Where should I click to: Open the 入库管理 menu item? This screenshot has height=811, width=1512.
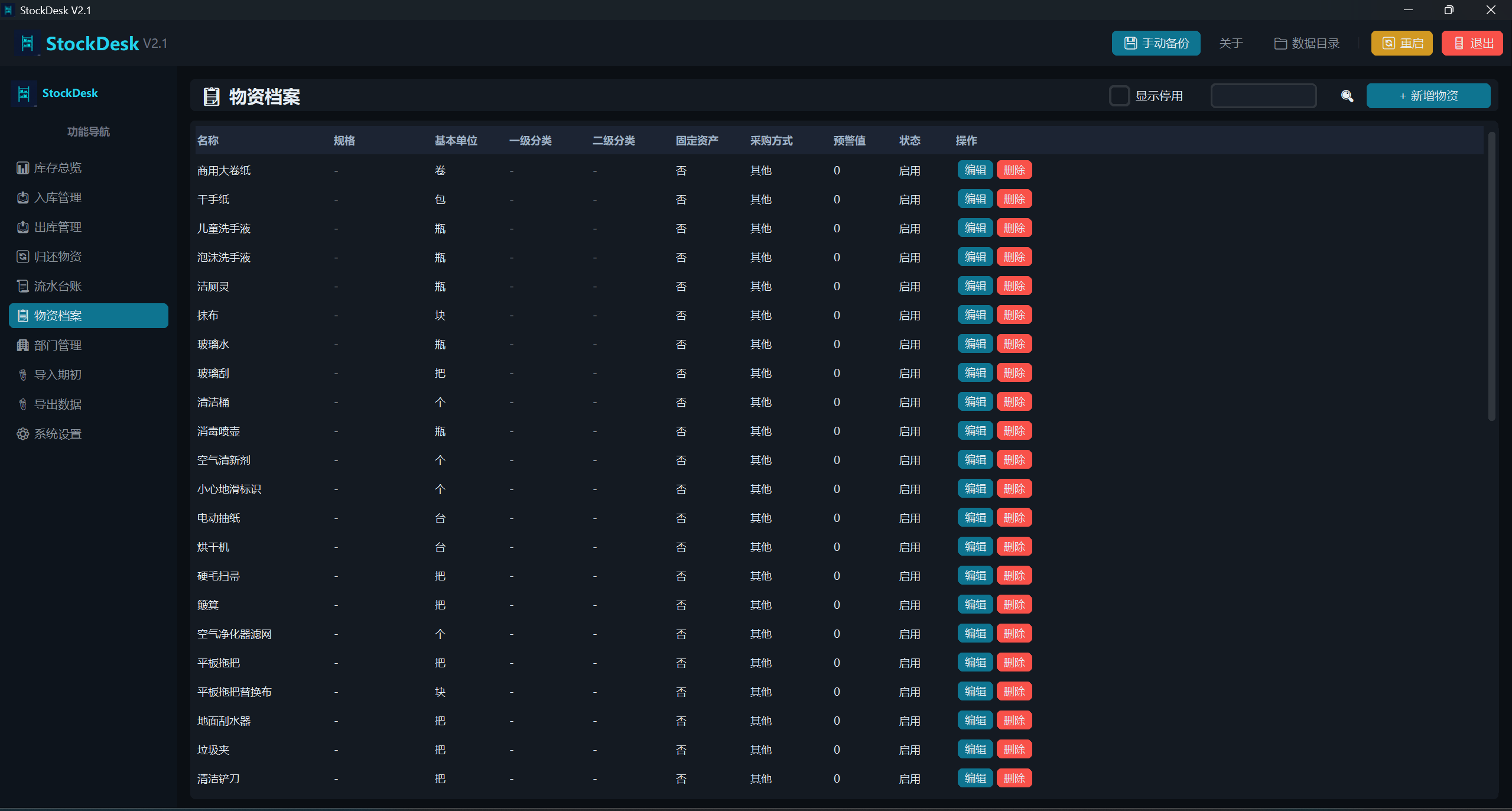pyautogui.click(x=89, y=197)
